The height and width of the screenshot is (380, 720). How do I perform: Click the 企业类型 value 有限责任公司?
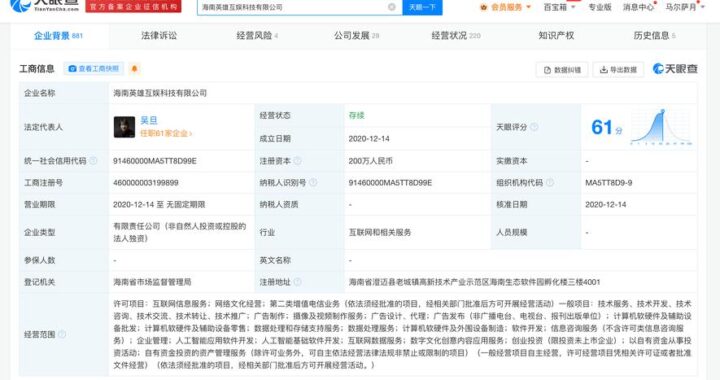(x=180, y=232)
